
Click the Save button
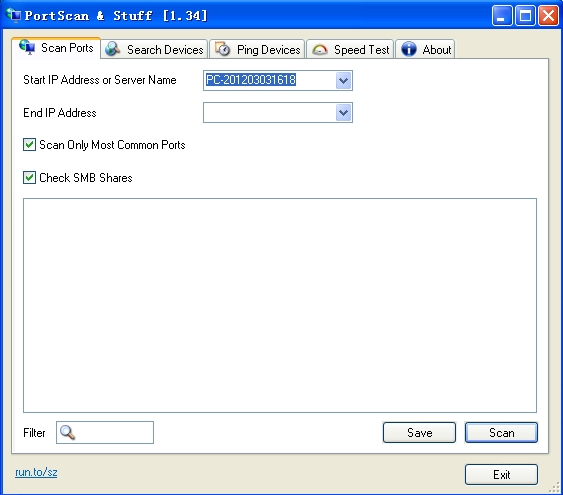pos(419,433)
